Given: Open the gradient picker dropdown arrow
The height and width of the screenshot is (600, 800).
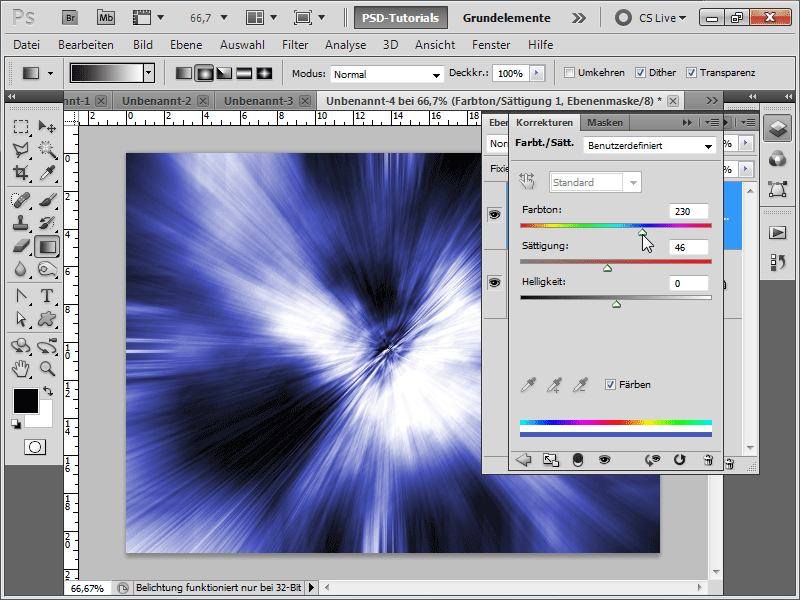Looking at the screenshot, I should tap(148, 73).
